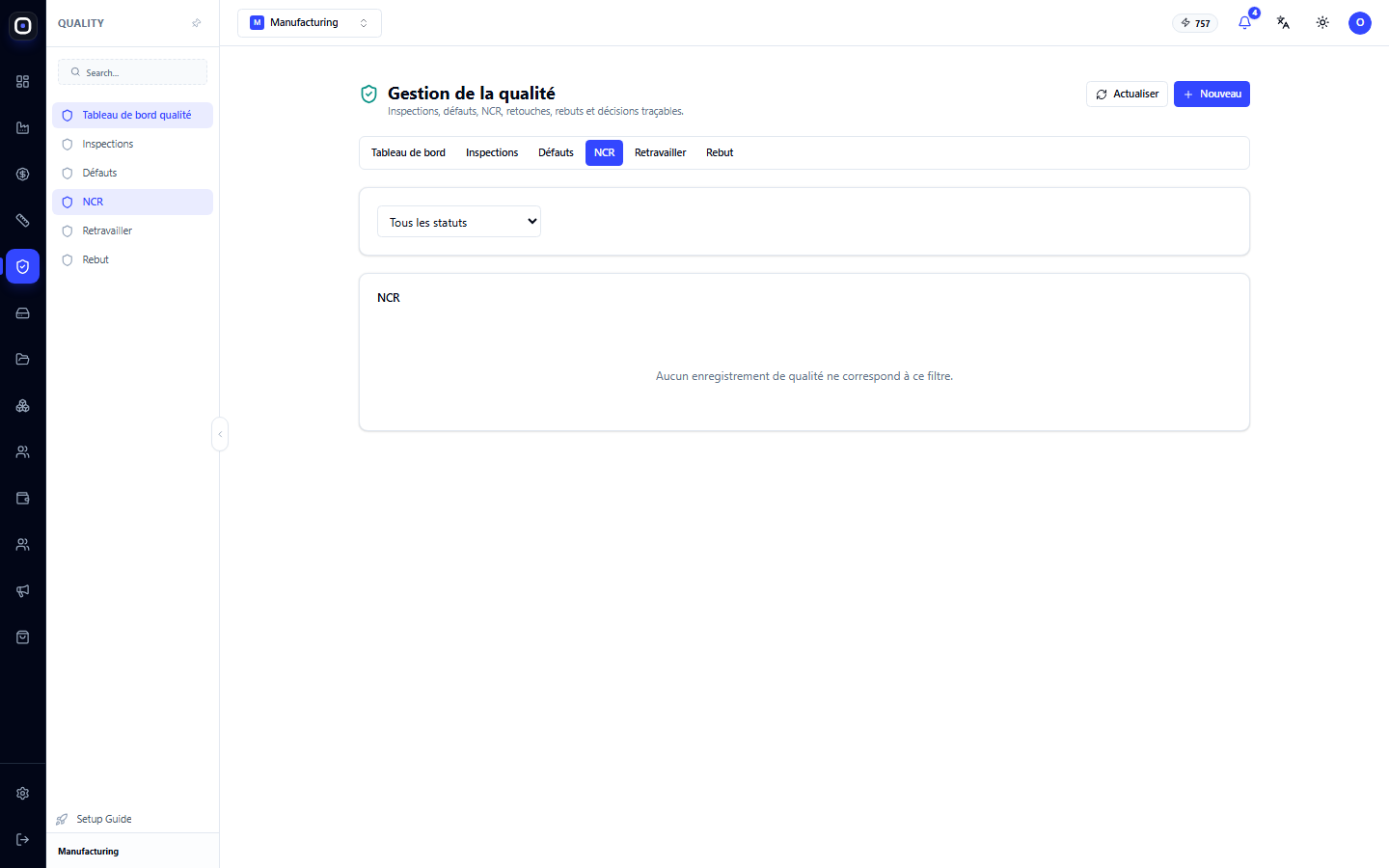The image size is (1389, 868).
Task: Click the Manufacturing label at sidebar bottom
Action: tap(89, 852)
